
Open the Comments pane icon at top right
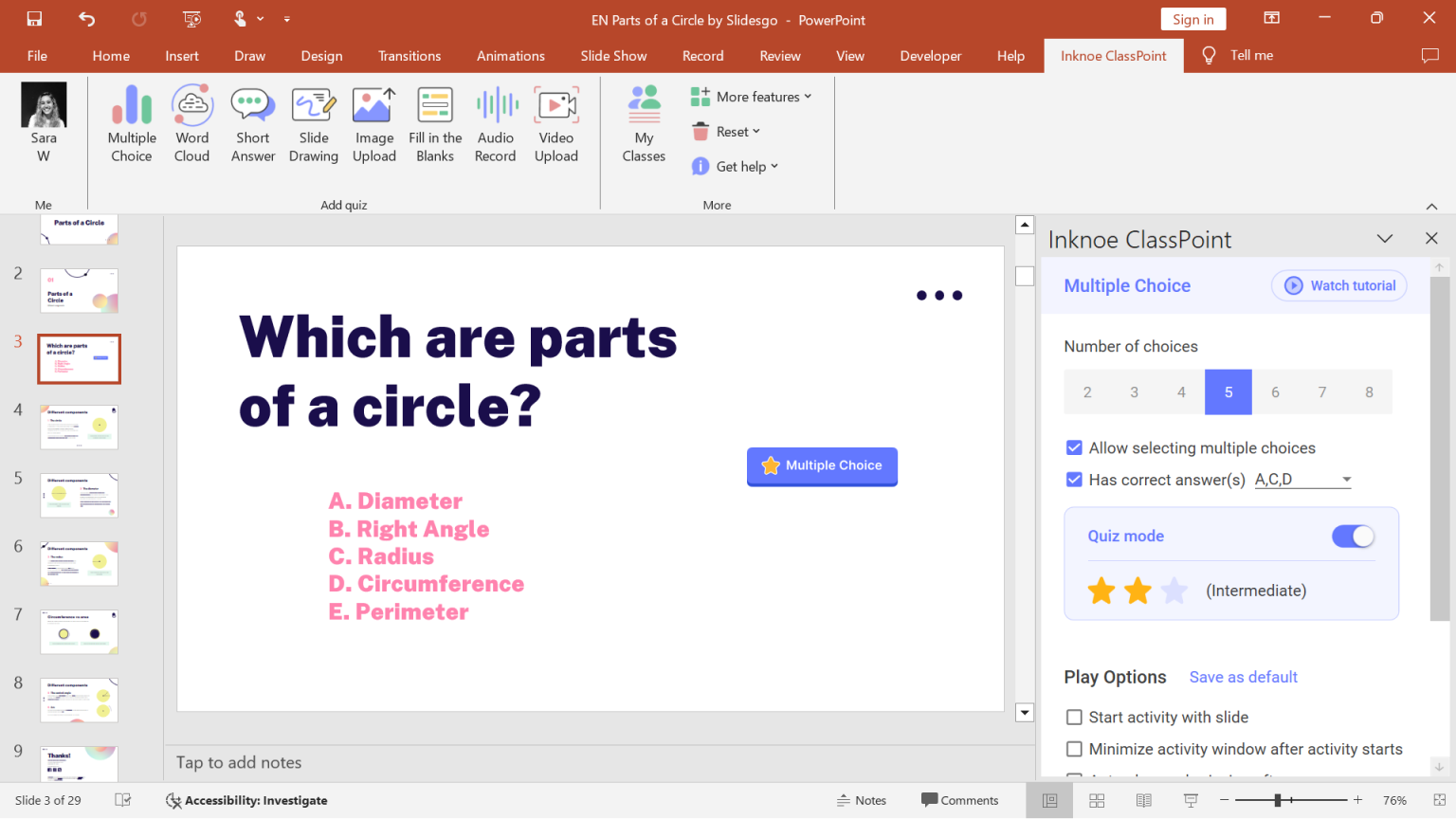pos(1430,56)
